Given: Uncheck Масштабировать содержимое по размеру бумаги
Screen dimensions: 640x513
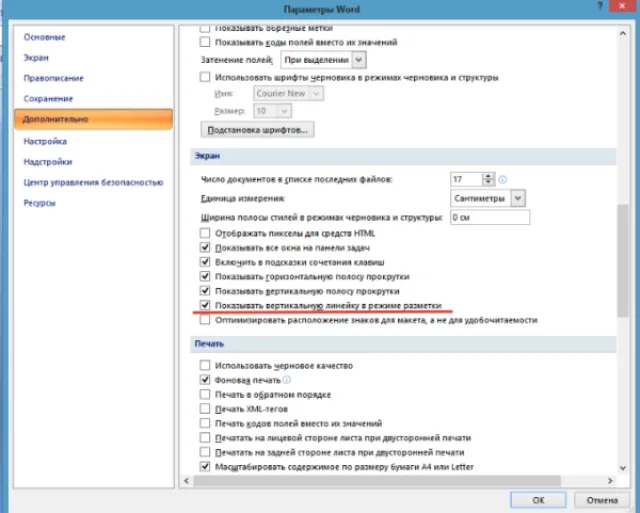Looking at the screenshot, I should point(205,466).
